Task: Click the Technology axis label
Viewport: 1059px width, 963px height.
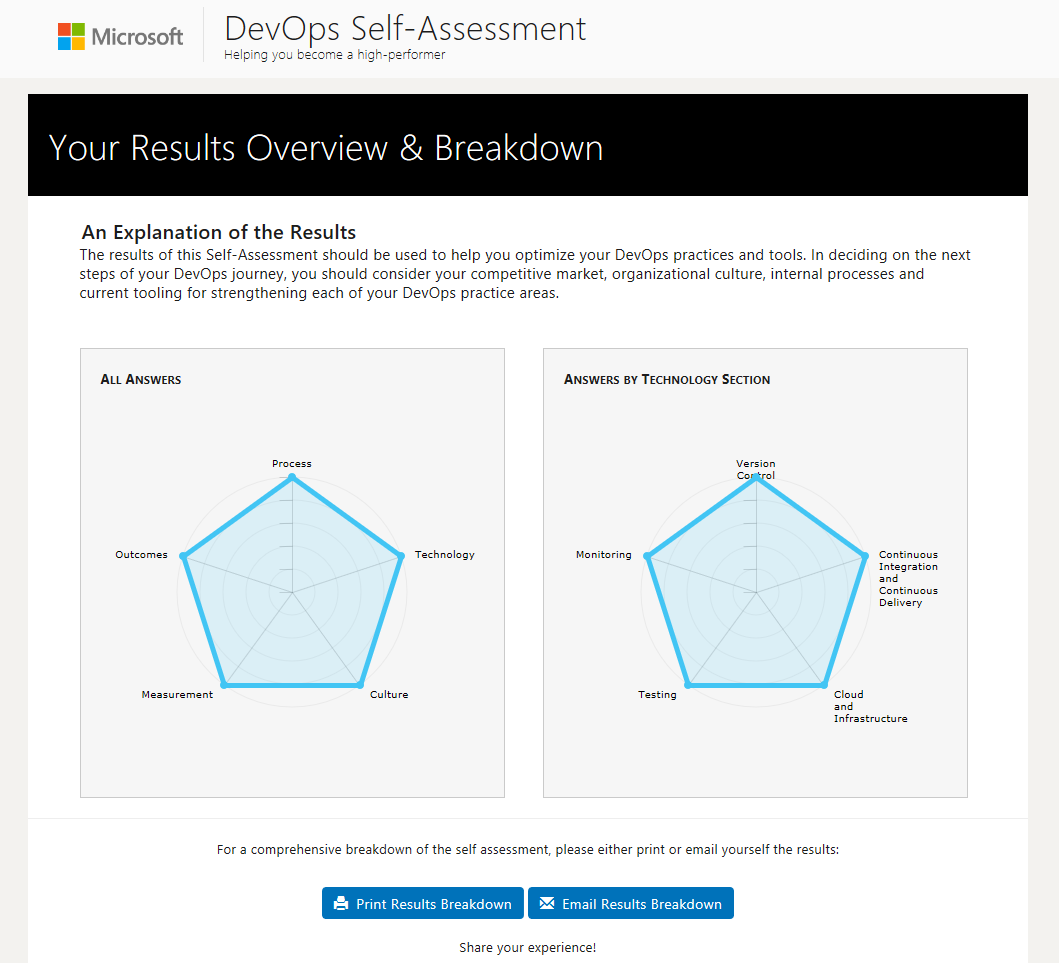Action: (444, 554)
